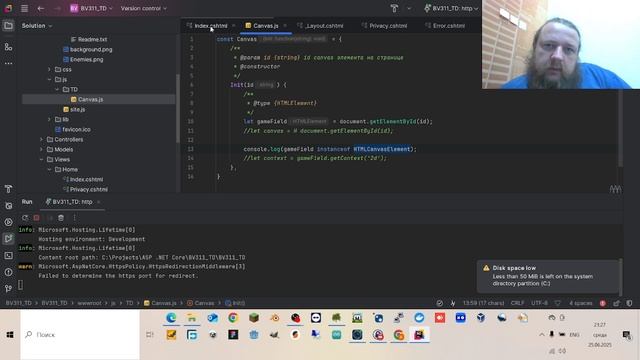Viewport: 640px width, 360px height.
Task: Close the Canvas.js editor tab
Action: coord(285,26)
